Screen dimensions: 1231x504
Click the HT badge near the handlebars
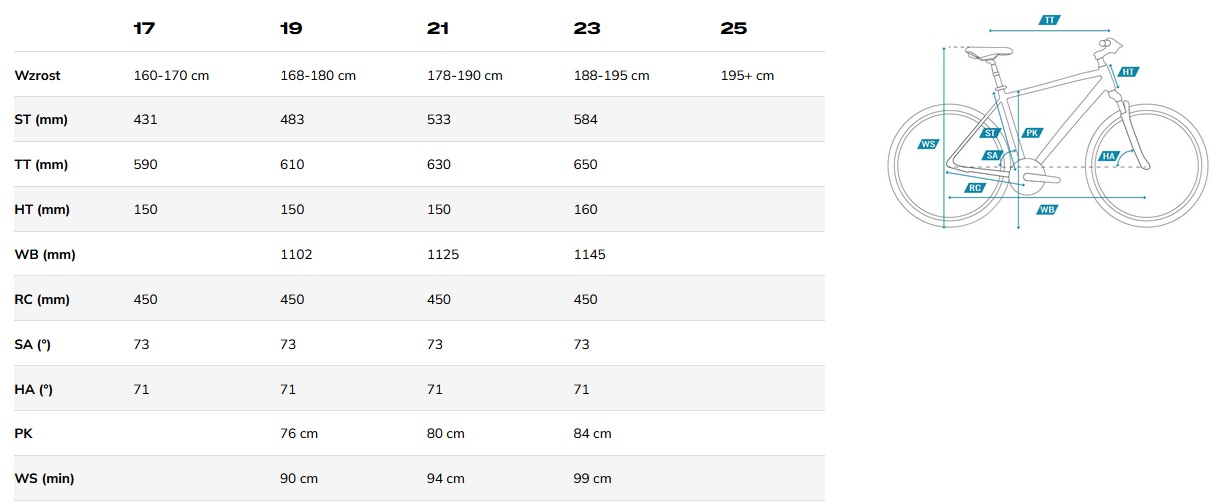pos(1127,72)
